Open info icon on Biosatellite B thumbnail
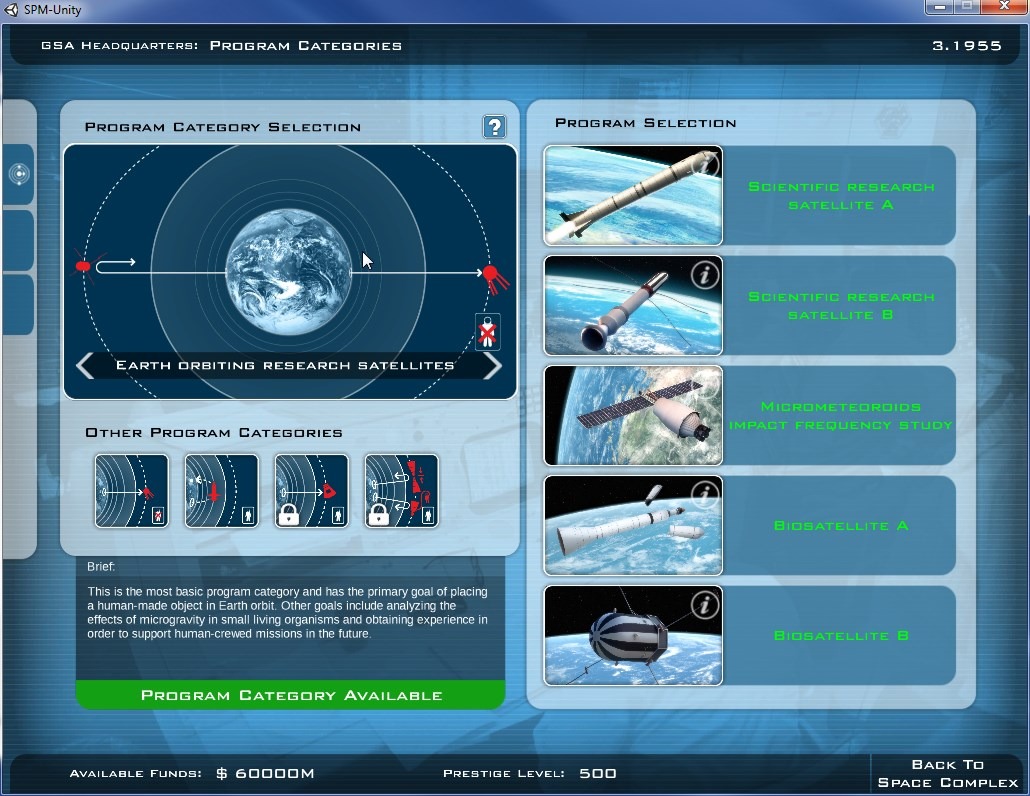The image size is (1030, 796). 705,605
